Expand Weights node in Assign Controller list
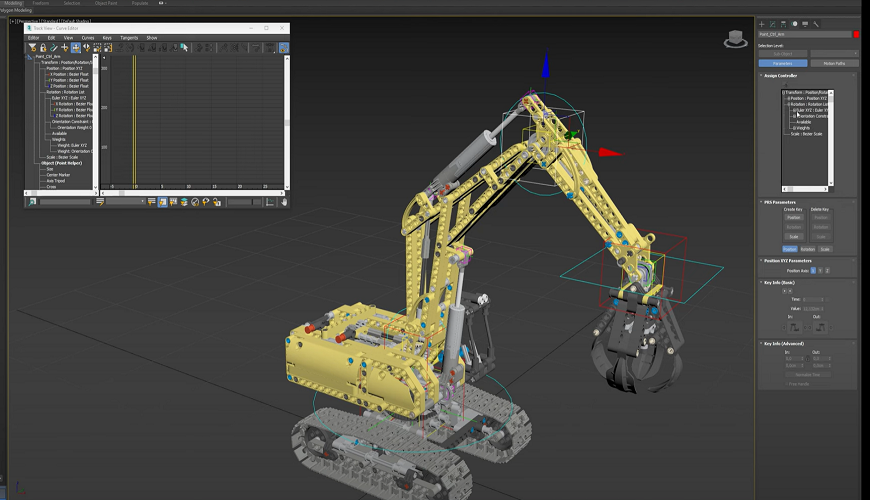Viewport: 870px width, 500px height. [794, 128]
